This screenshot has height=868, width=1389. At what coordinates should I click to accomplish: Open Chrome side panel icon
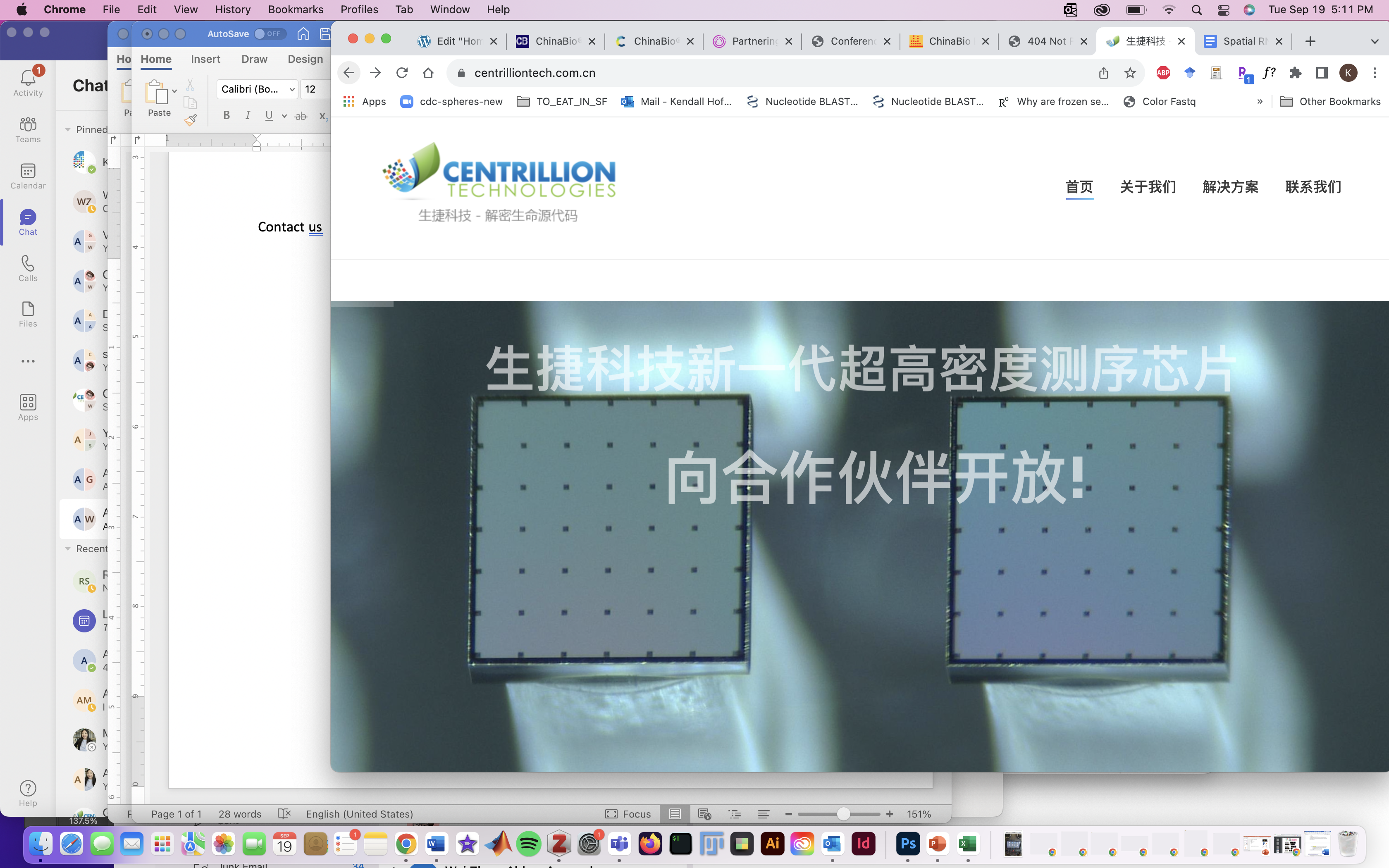1322,73
